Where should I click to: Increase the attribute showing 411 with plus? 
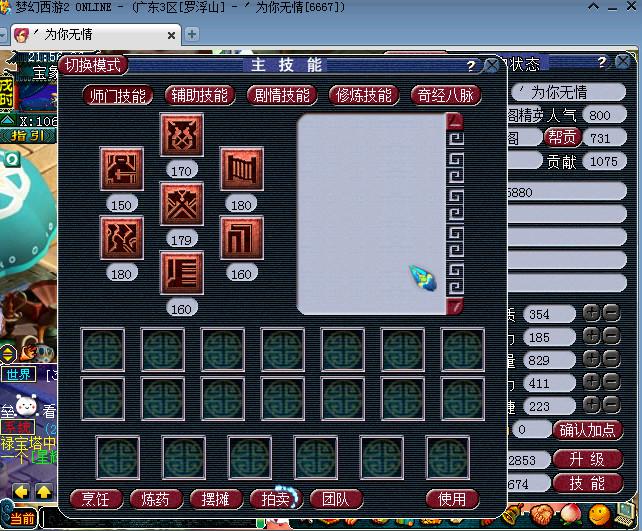point(591,382)
